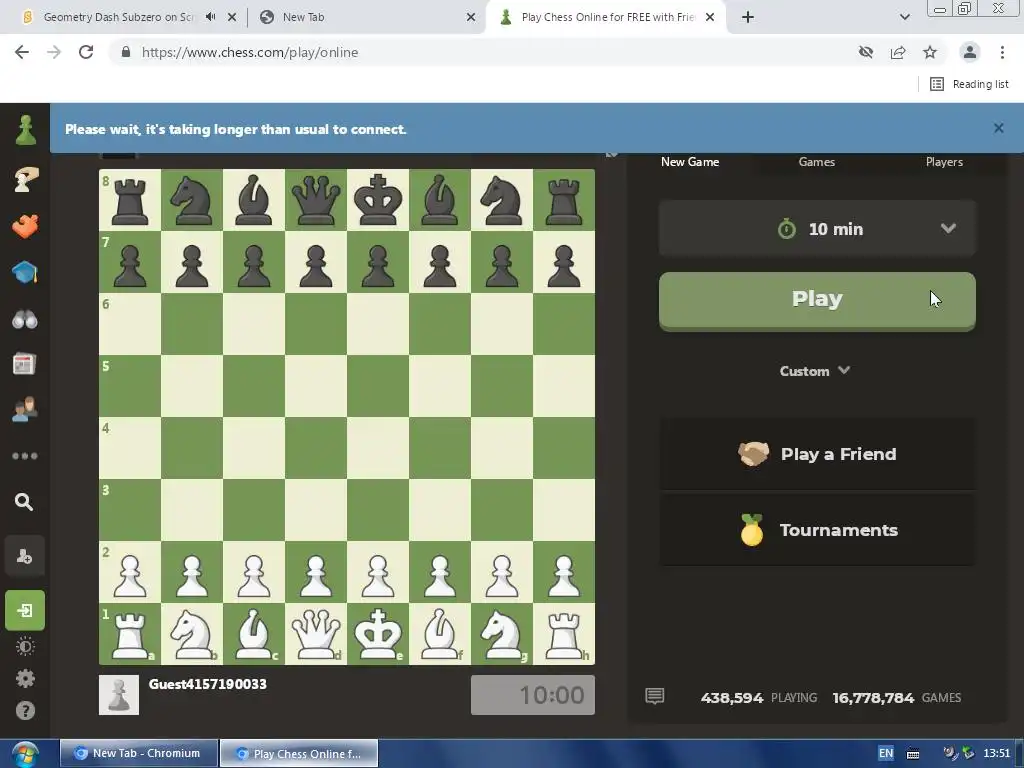Click the green Log In arrow icon
The width and height of the screenshot is (1024, 768).
coord(25,611)
